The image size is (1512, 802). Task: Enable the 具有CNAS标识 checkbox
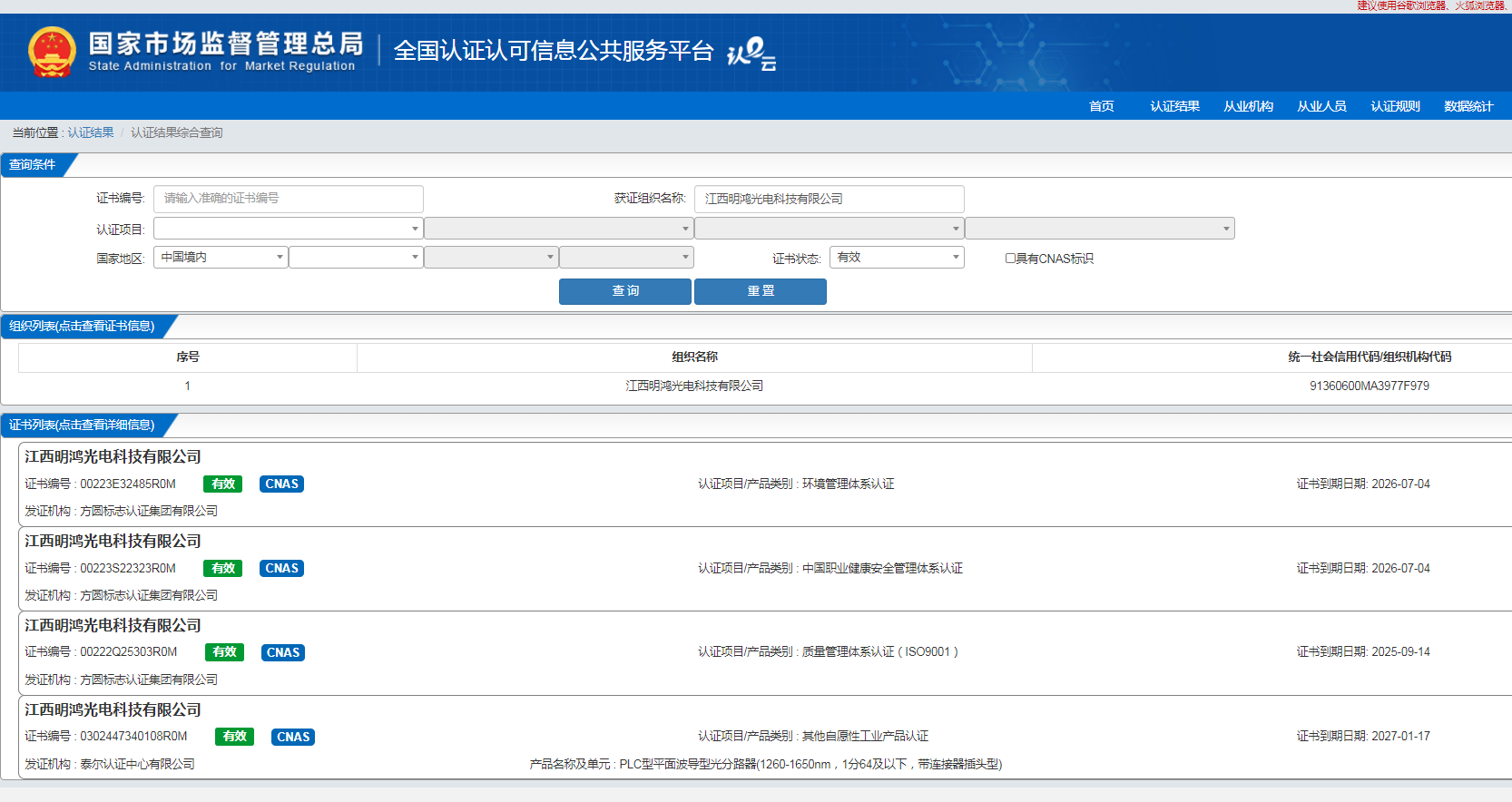coord(1010,259)
